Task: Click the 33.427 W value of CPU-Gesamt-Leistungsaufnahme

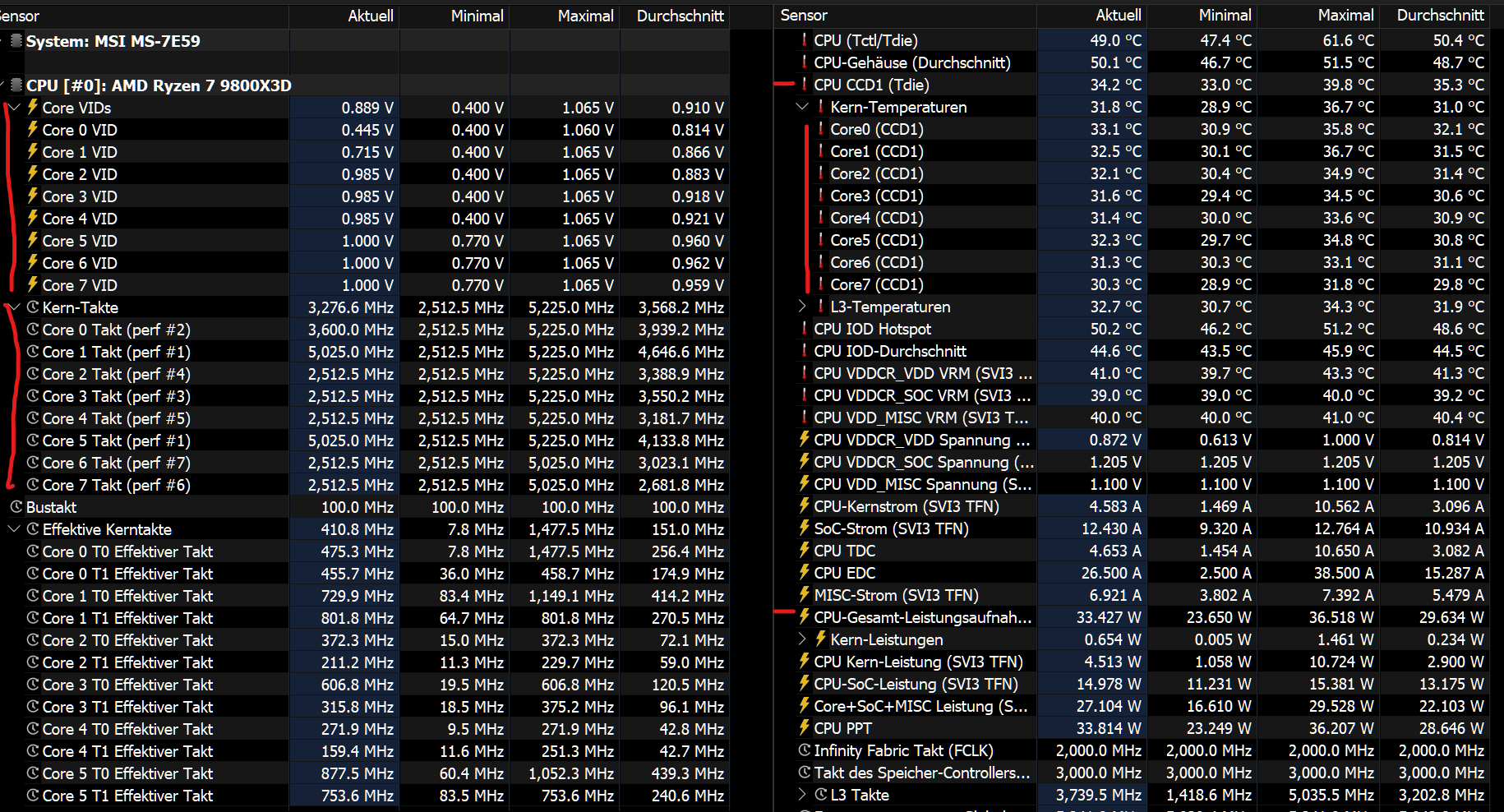Action: 1109,617
